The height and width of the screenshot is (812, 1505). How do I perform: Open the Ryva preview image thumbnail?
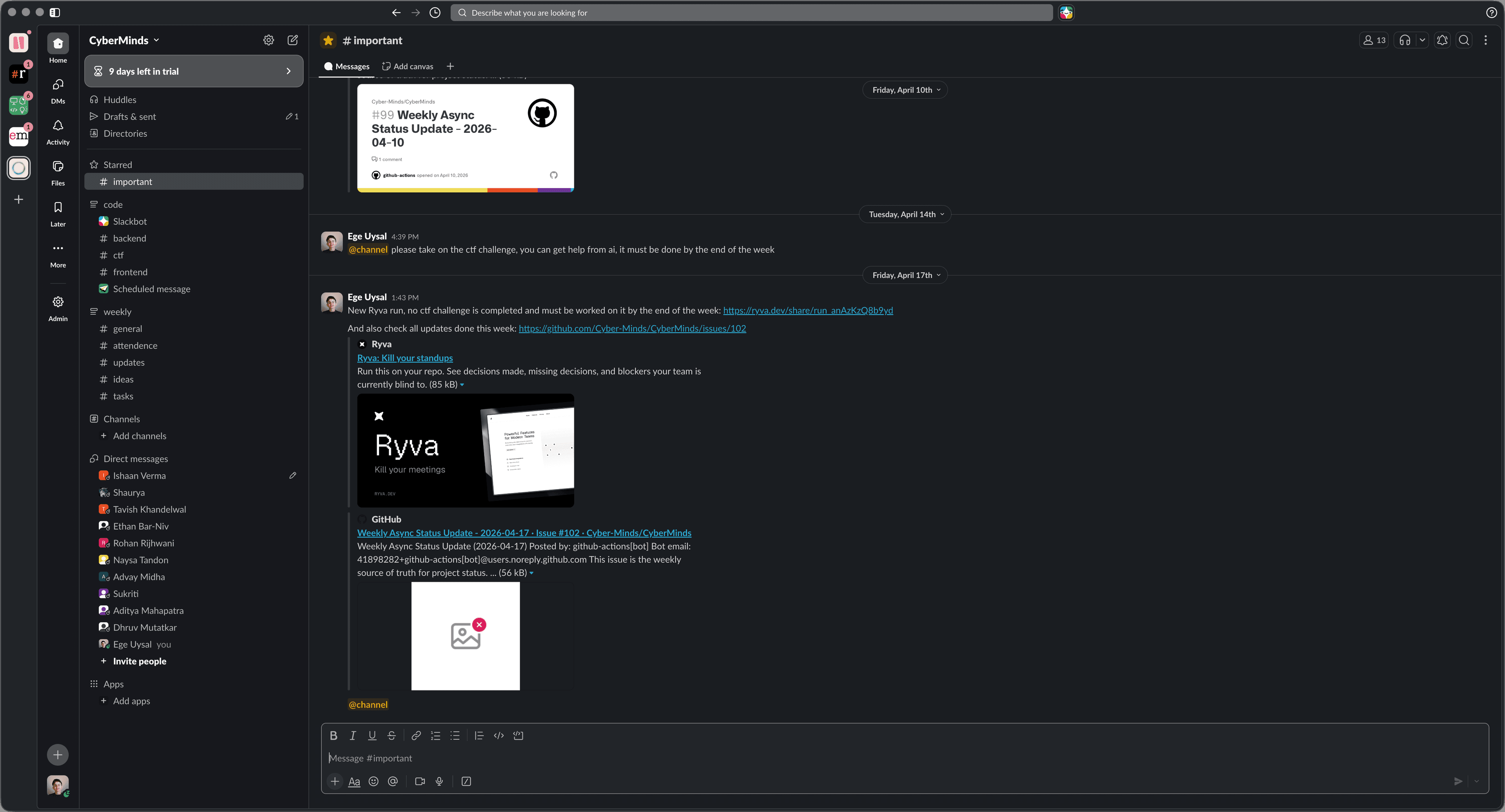click(465, 450)
